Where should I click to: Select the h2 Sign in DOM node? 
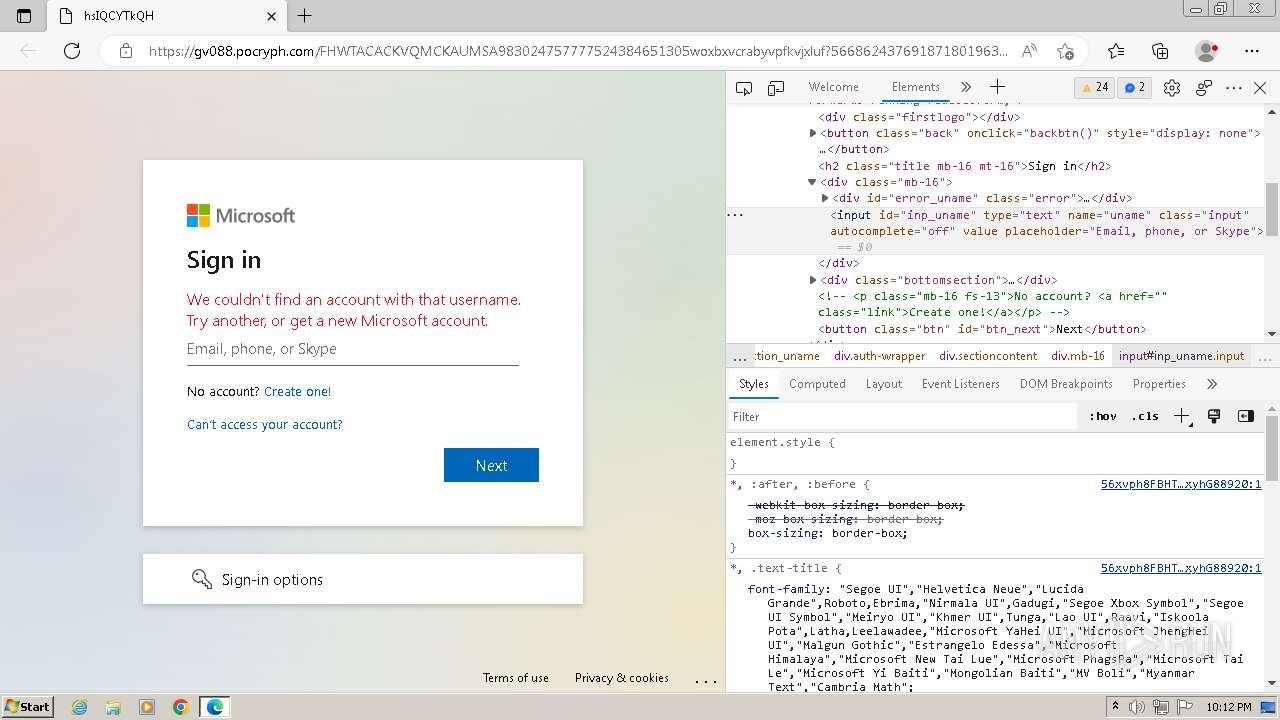[965, 166]
